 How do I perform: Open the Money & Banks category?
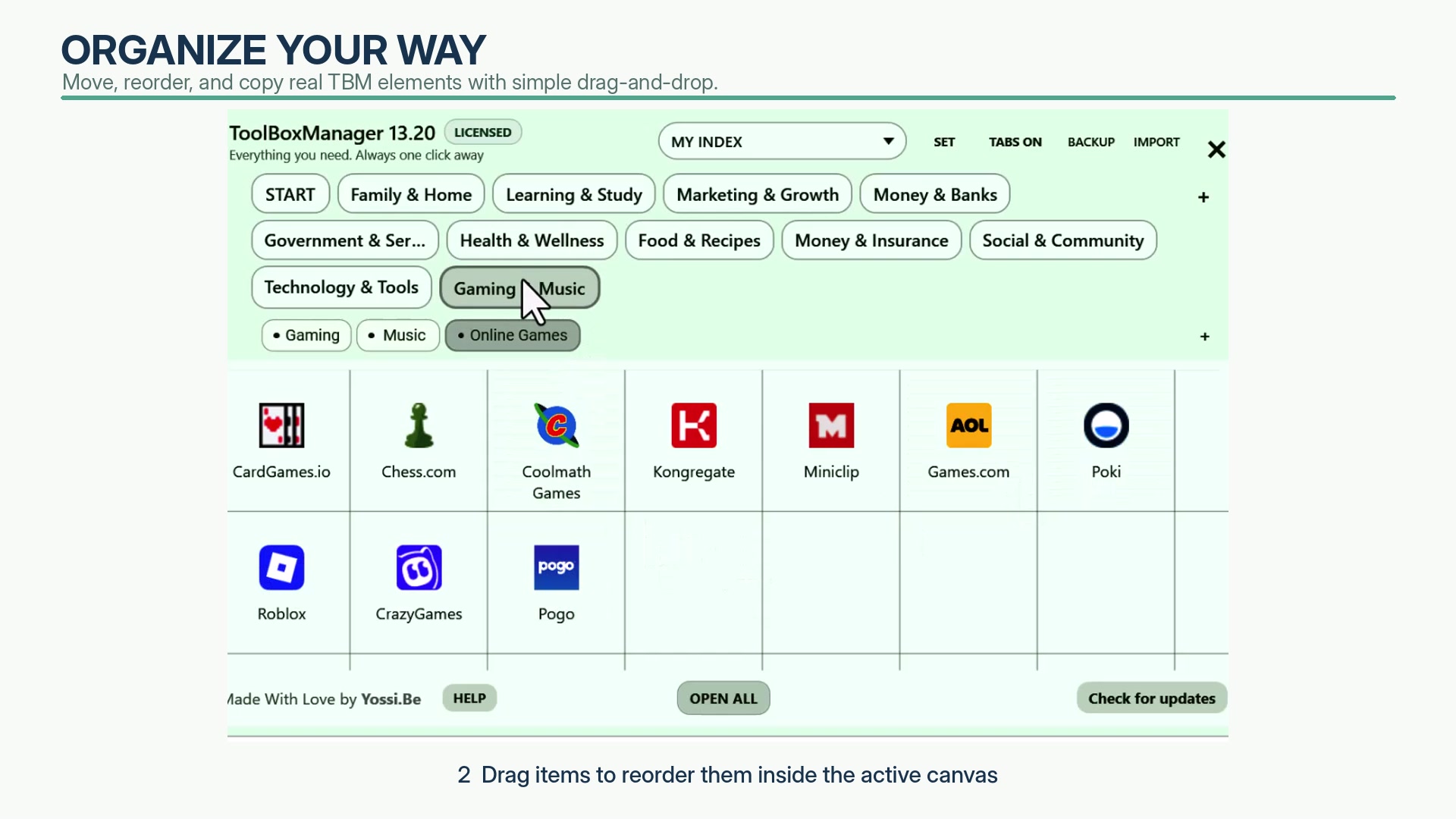pos(935,194)
